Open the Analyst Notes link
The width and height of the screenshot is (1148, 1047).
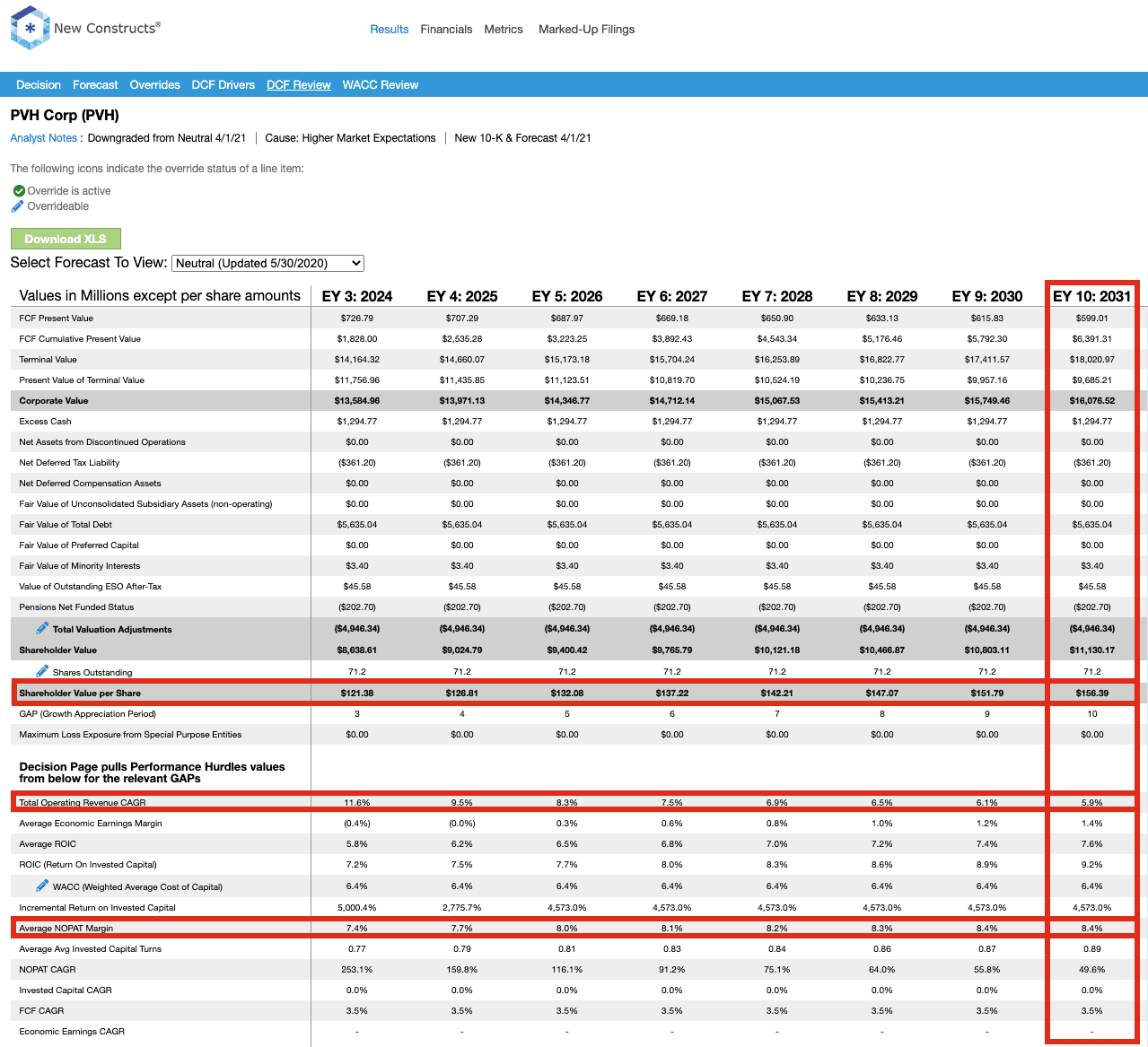point(44,138)
